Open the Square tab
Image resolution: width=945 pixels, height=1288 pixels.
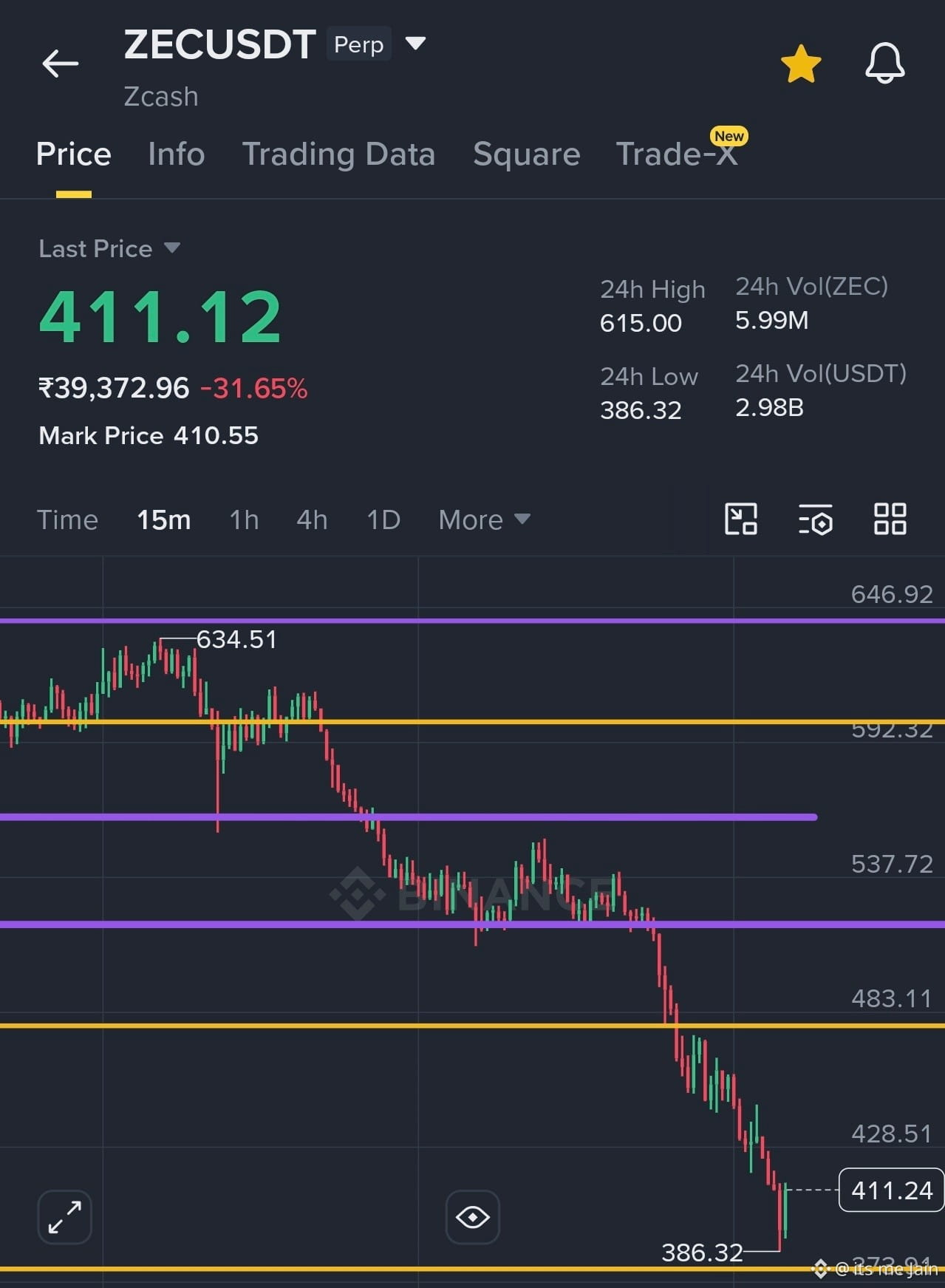526,154
